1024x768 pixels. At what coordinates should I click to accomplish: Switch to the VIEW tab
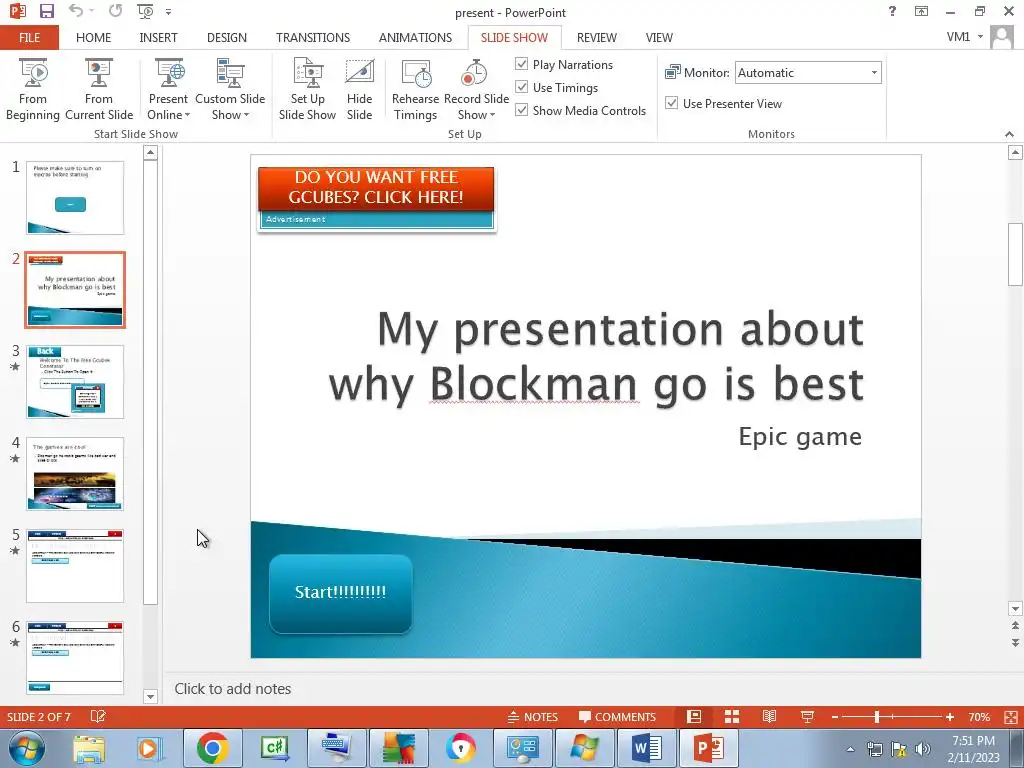point(659,37)
